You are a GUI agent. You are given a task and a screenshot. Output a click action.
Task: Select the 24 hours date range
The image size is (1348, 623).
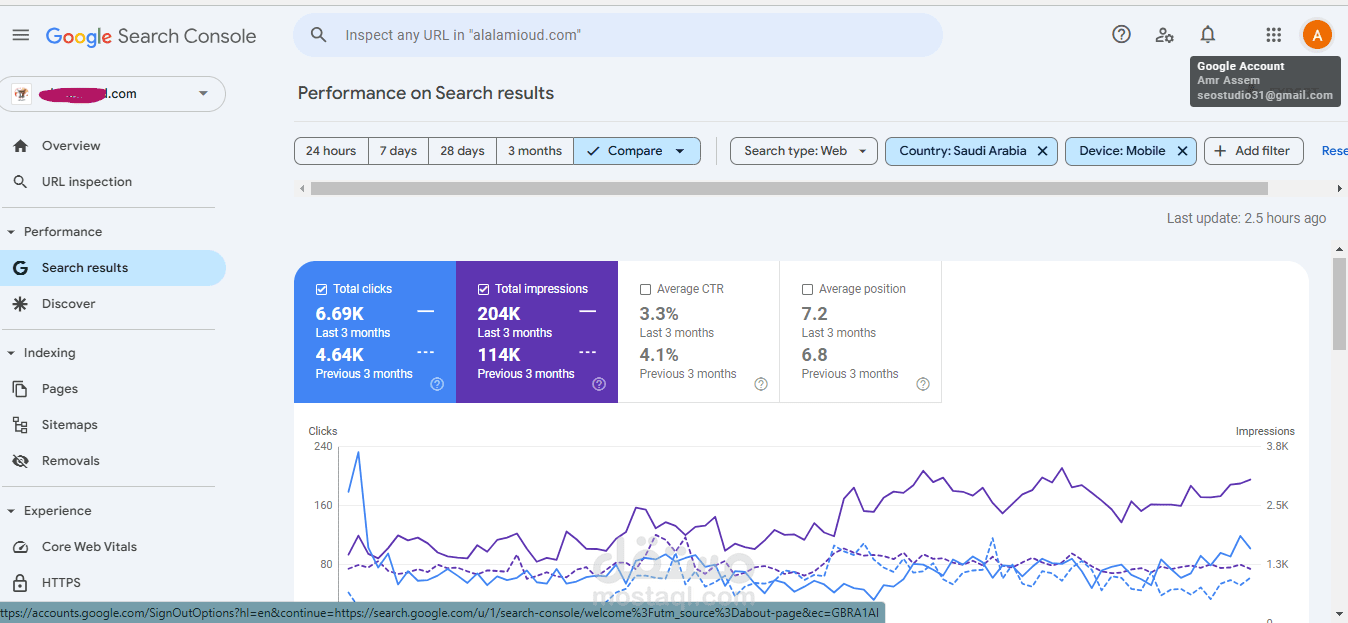pyautogui.click(x=331, y=151)
